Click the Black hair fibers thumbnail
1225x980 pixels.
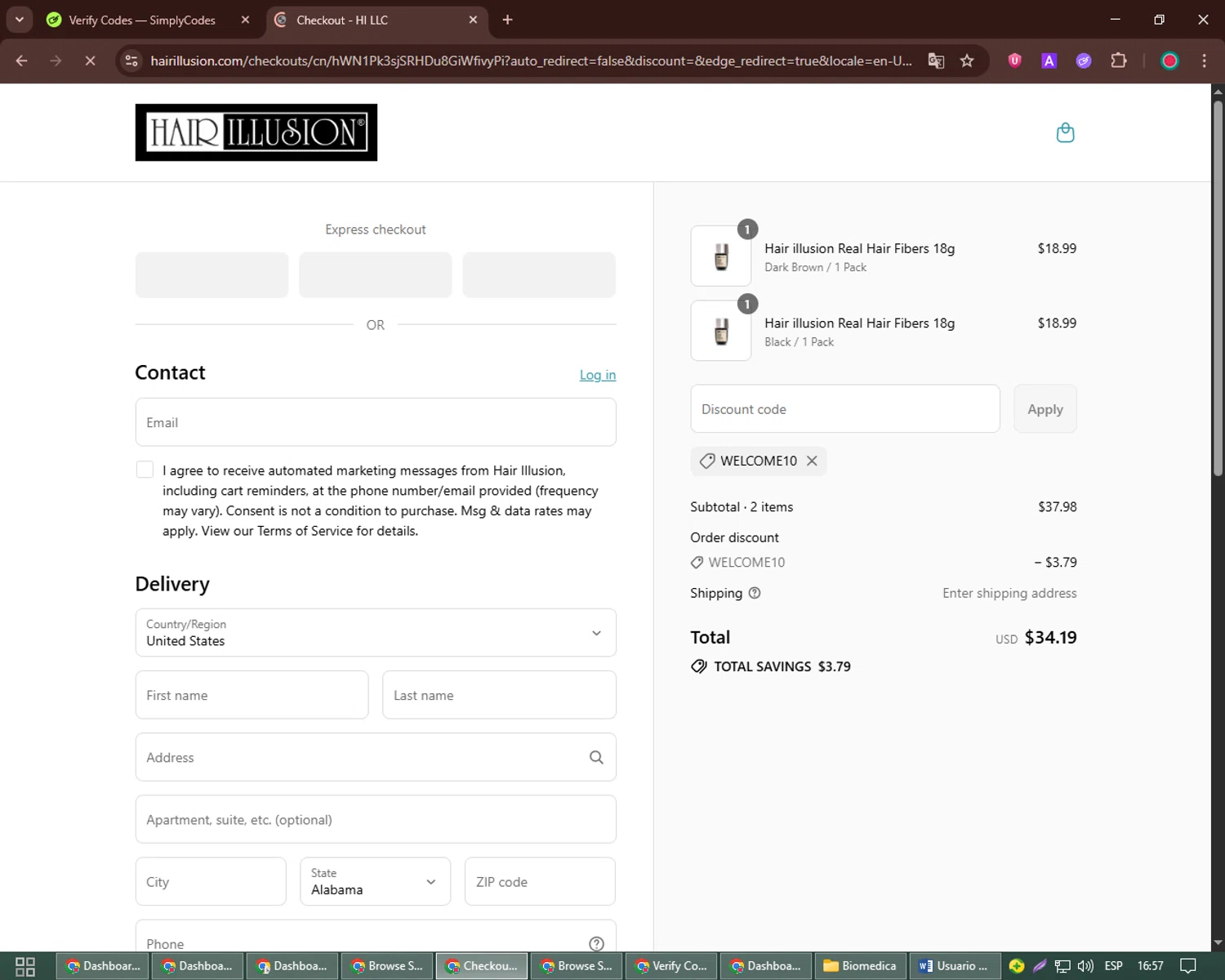(x=721, y=331)
